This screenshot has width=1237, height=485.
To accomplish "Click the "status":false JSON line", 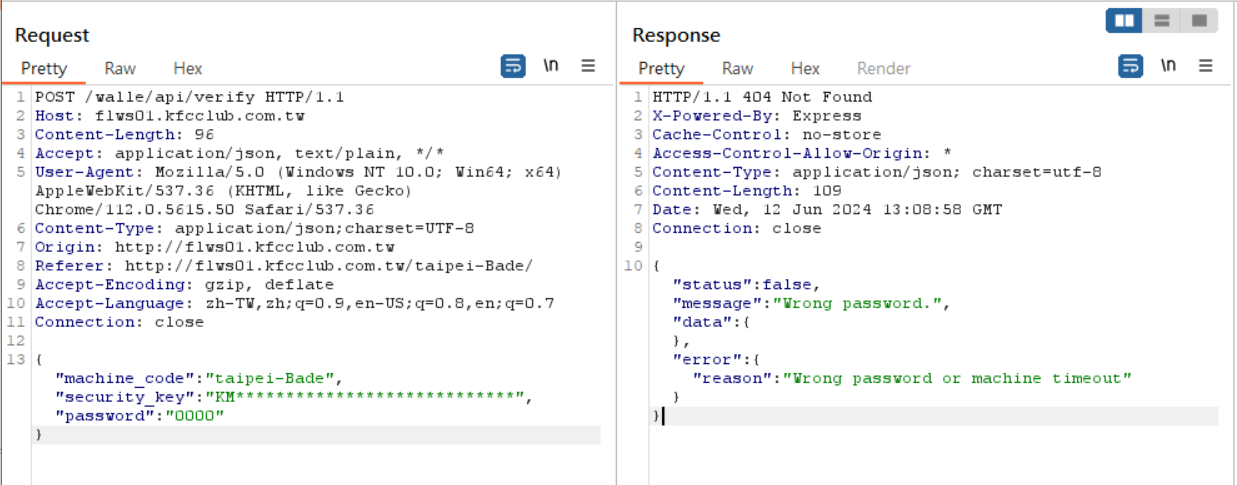I will point(747,285).
